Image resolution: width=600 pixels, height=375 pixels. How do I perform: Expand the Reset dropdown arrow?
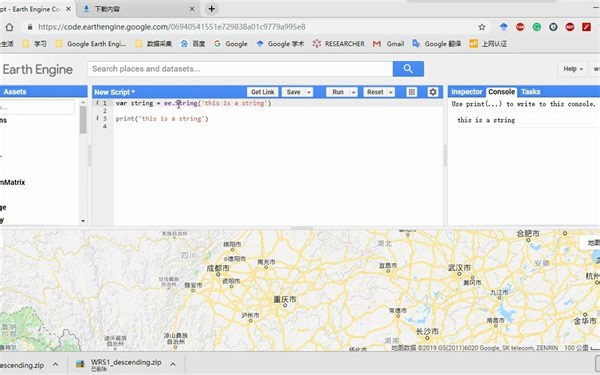[391, 92]
